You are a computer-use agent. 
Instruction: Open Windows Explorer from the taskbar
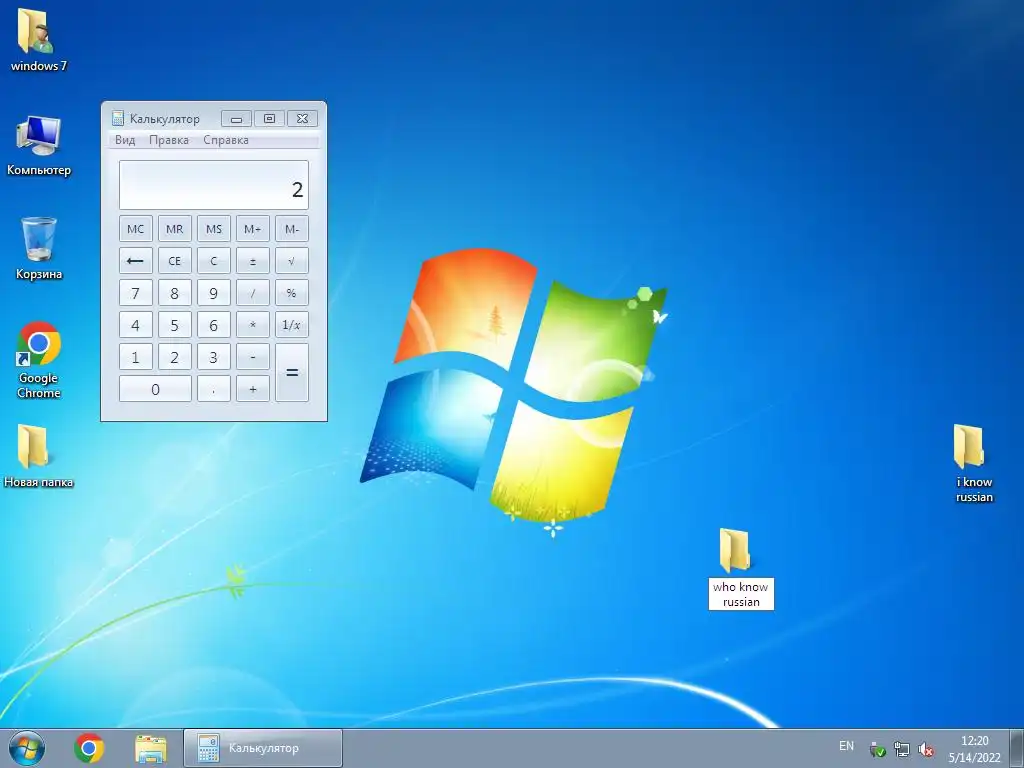click(151, 748)
